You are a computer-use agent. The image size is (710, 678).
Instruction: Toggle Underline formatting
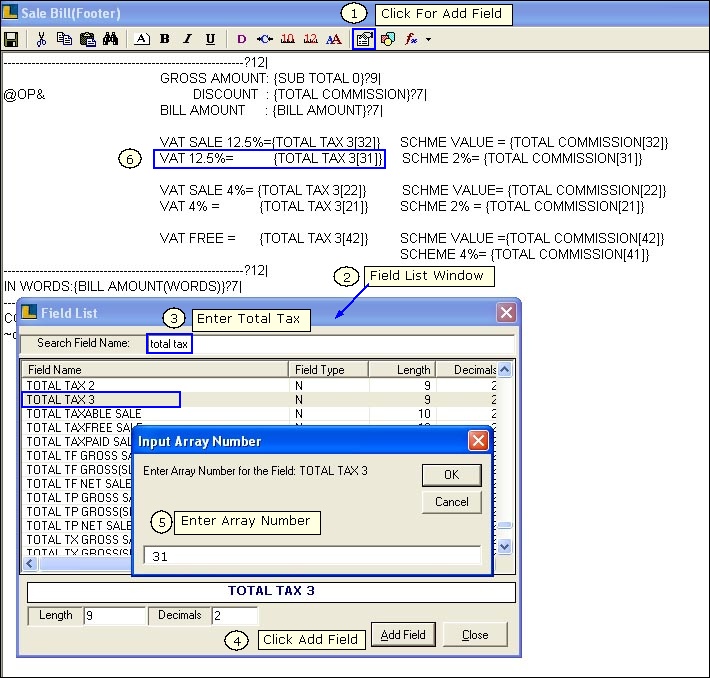[x=210, y=39]
